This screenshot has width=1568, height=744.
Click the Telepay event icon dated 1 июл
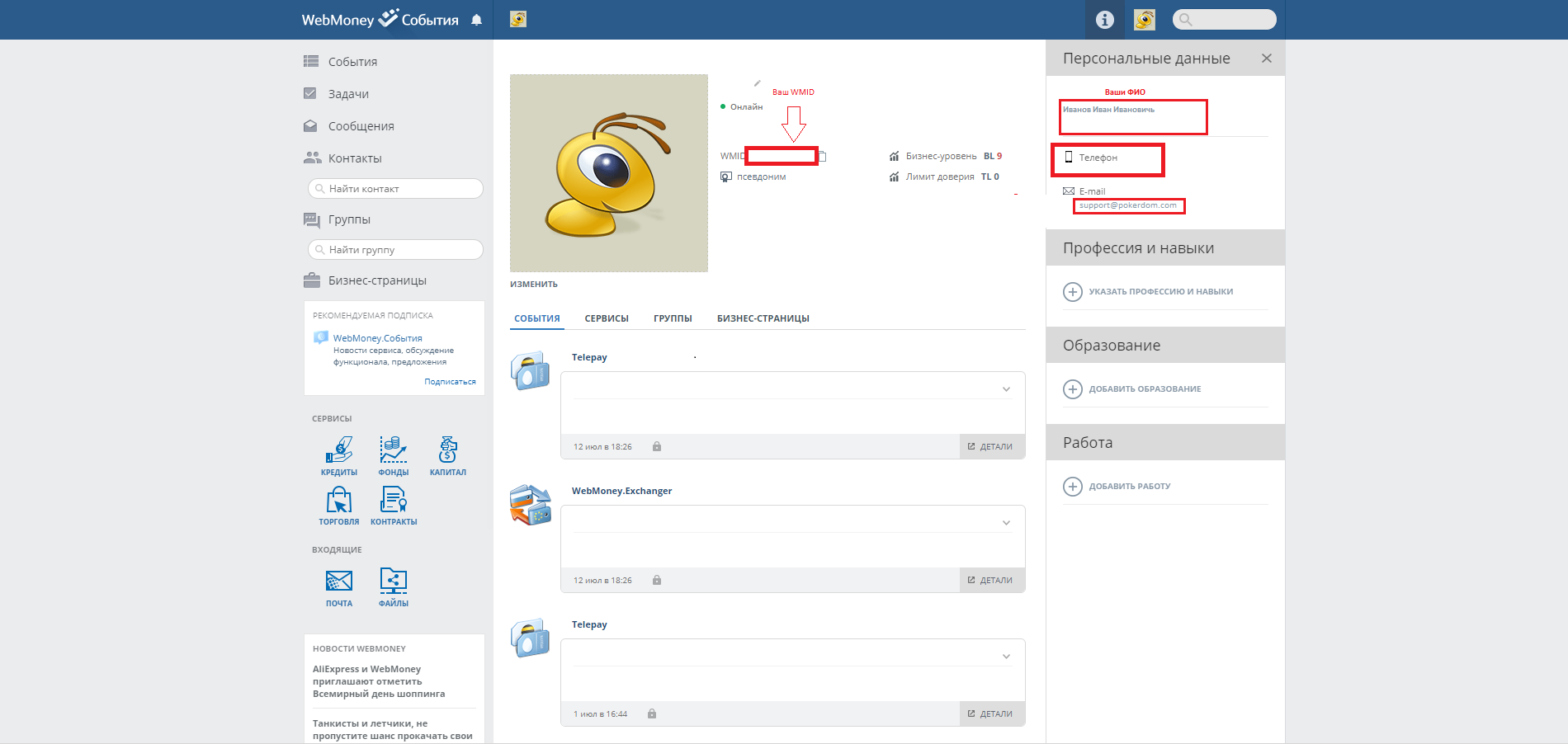click(x=530, y=638)
